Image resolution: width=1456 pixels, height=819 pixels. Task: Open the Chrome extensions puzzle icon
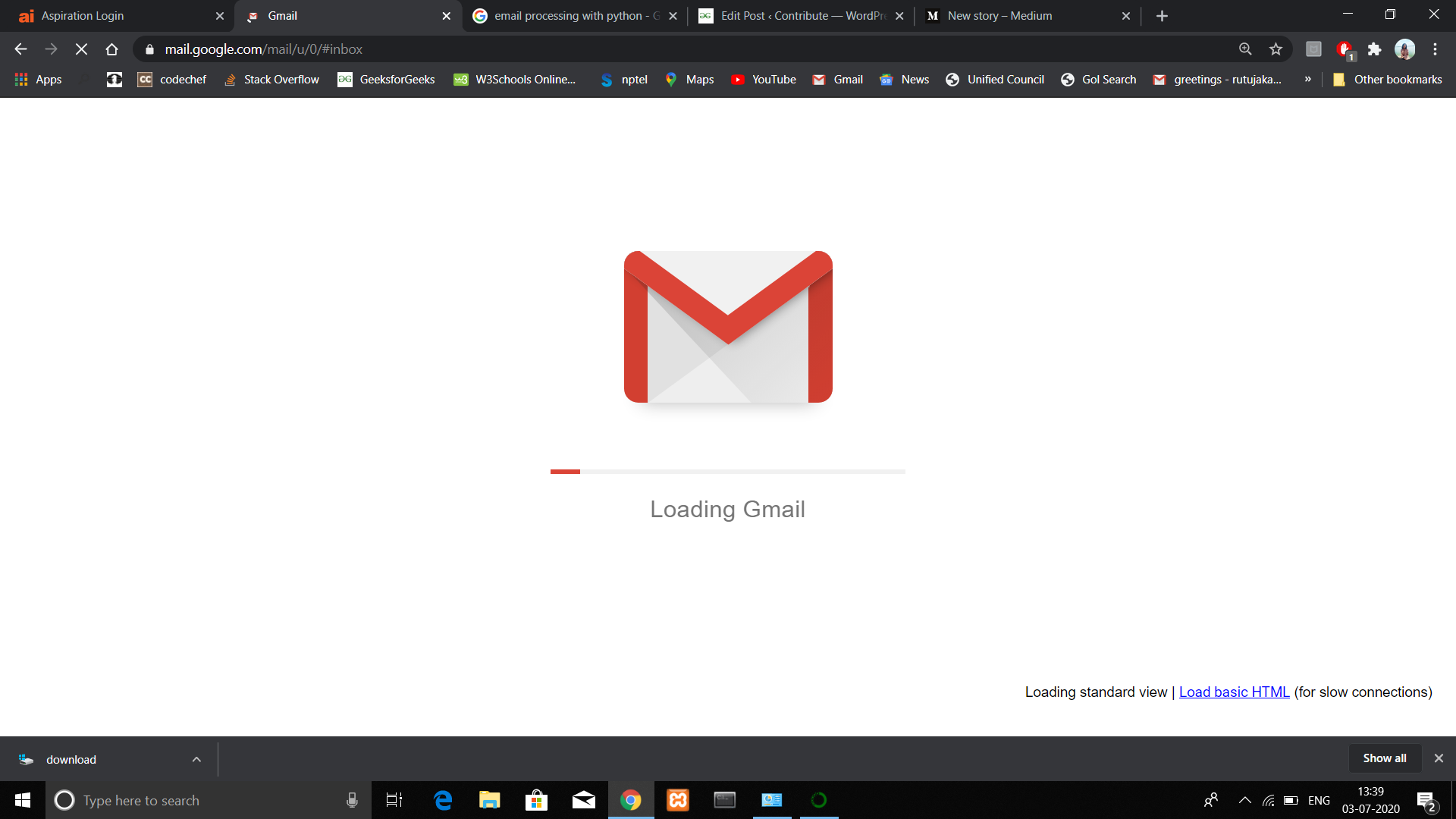tap(1374, 49)
